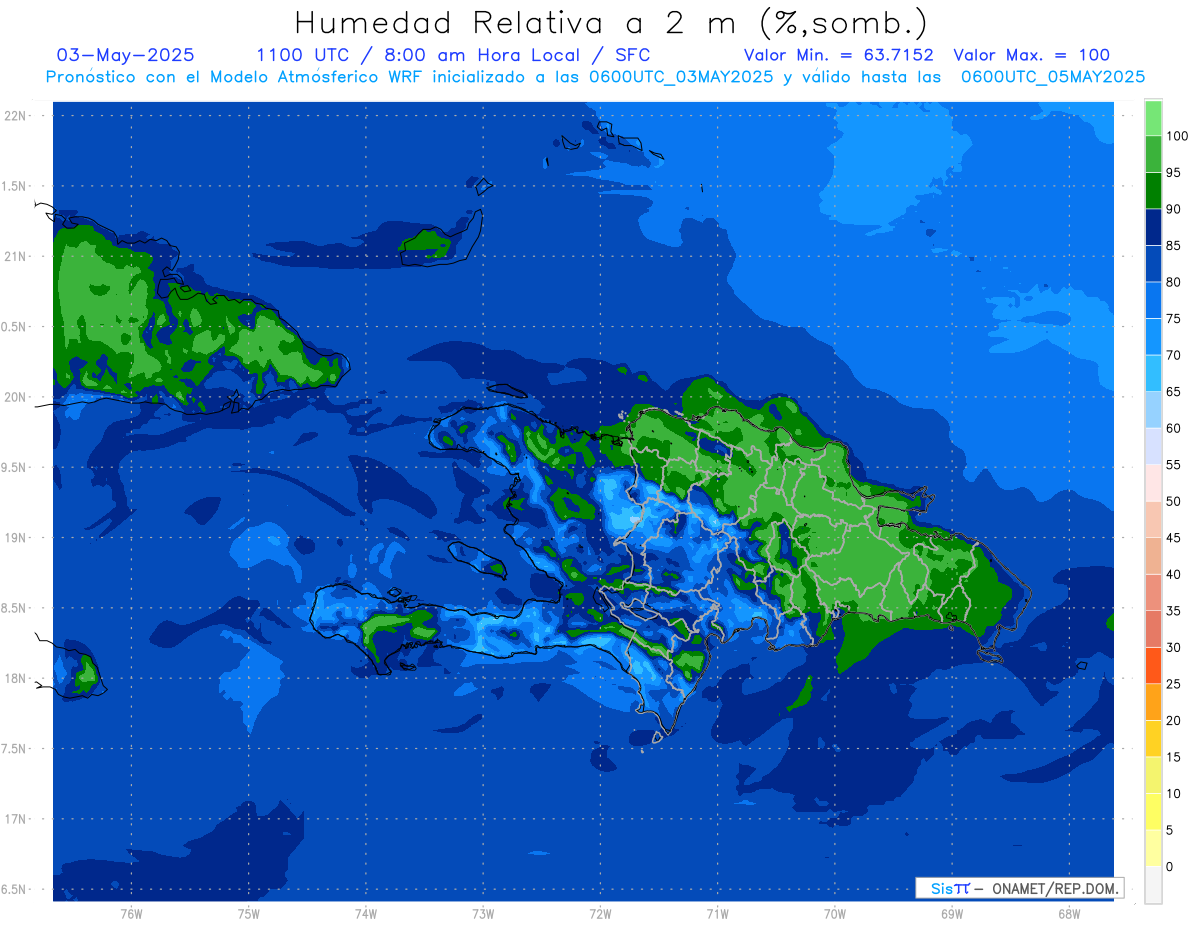
Task: Click the legend value label 50
Action: pos(1174,501)
